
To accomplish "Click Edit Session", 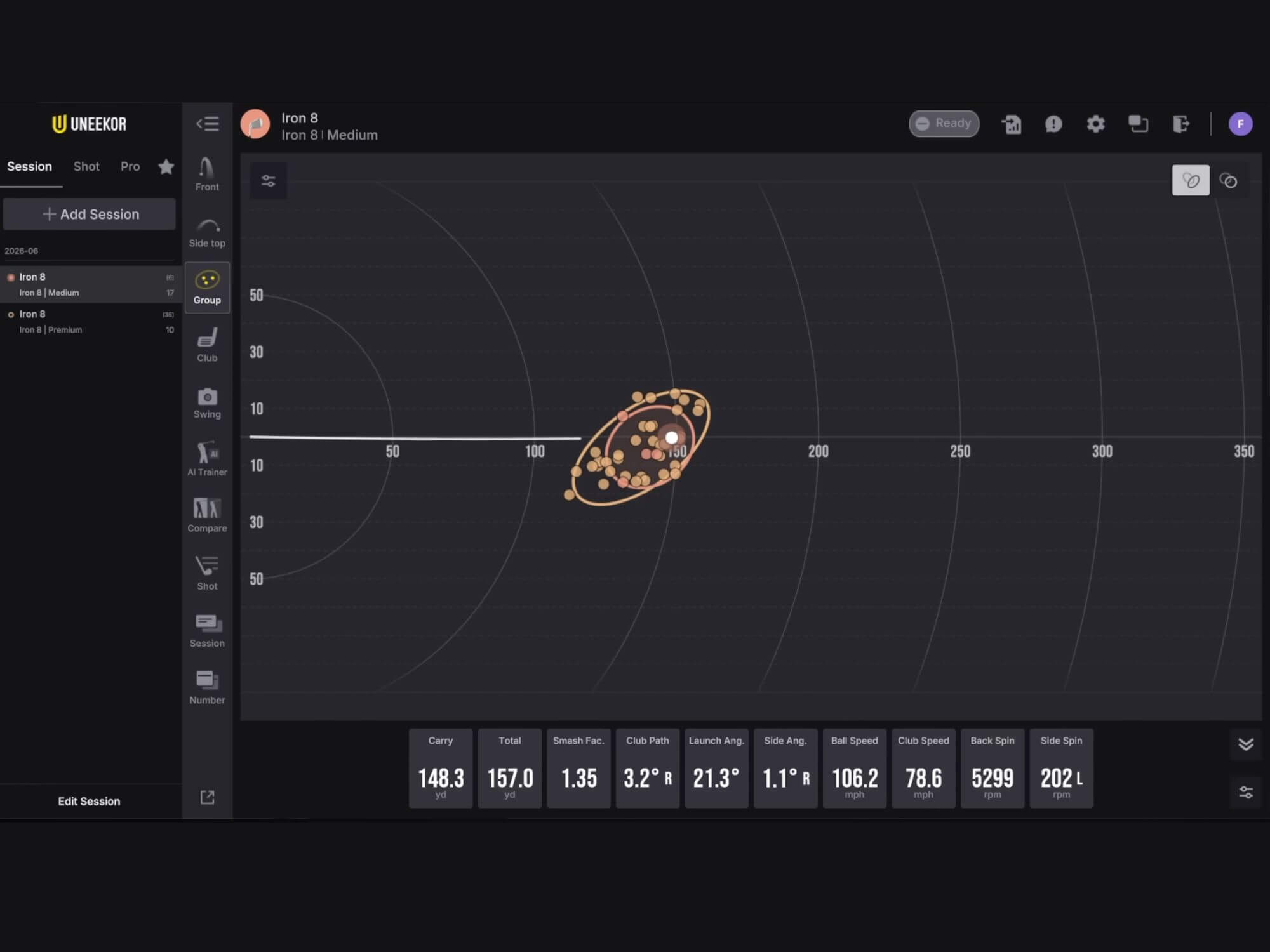I will click(x=89, y=801).
